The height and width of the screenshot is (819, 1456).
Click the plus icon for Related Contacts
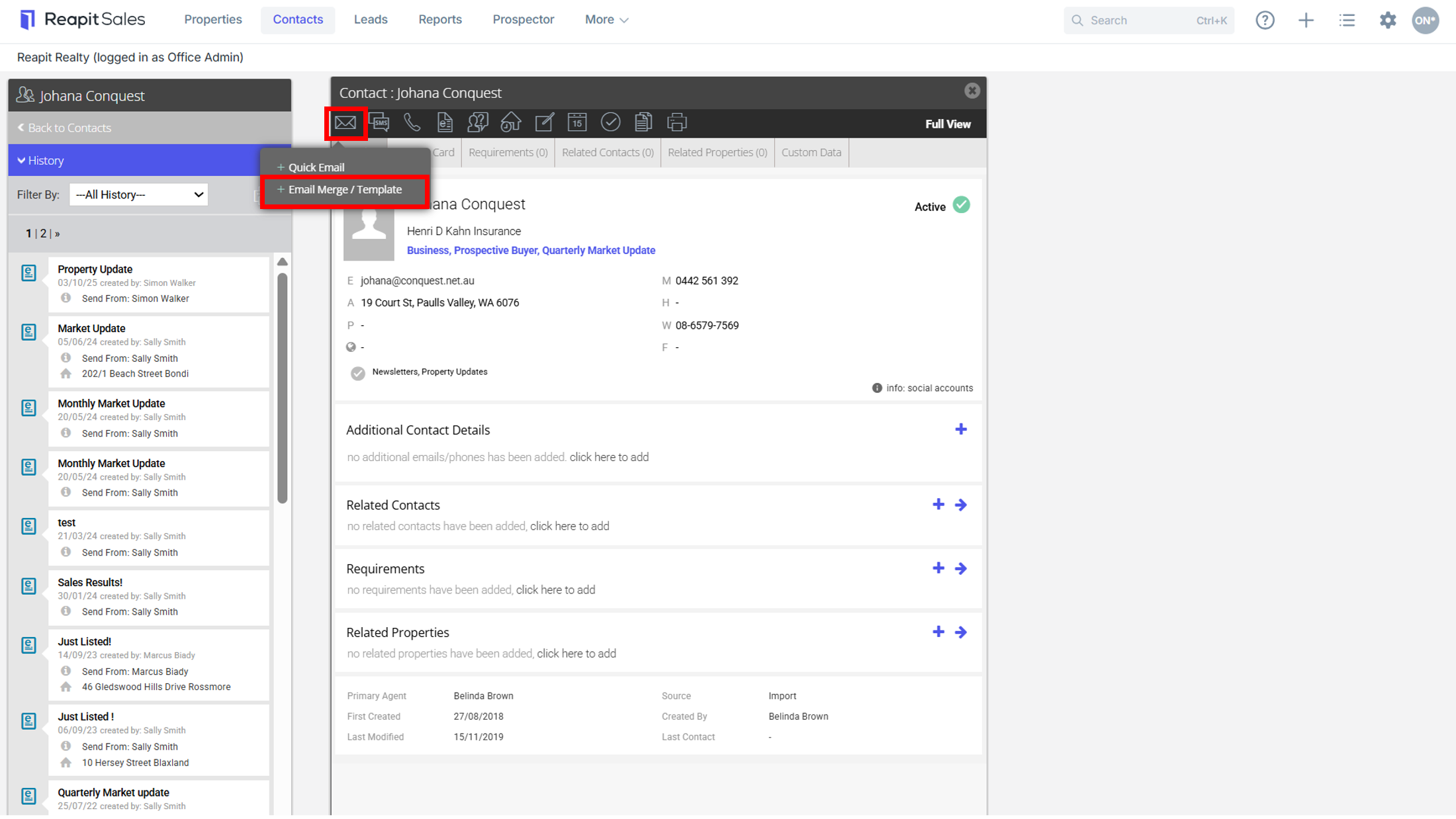point(938,505)
